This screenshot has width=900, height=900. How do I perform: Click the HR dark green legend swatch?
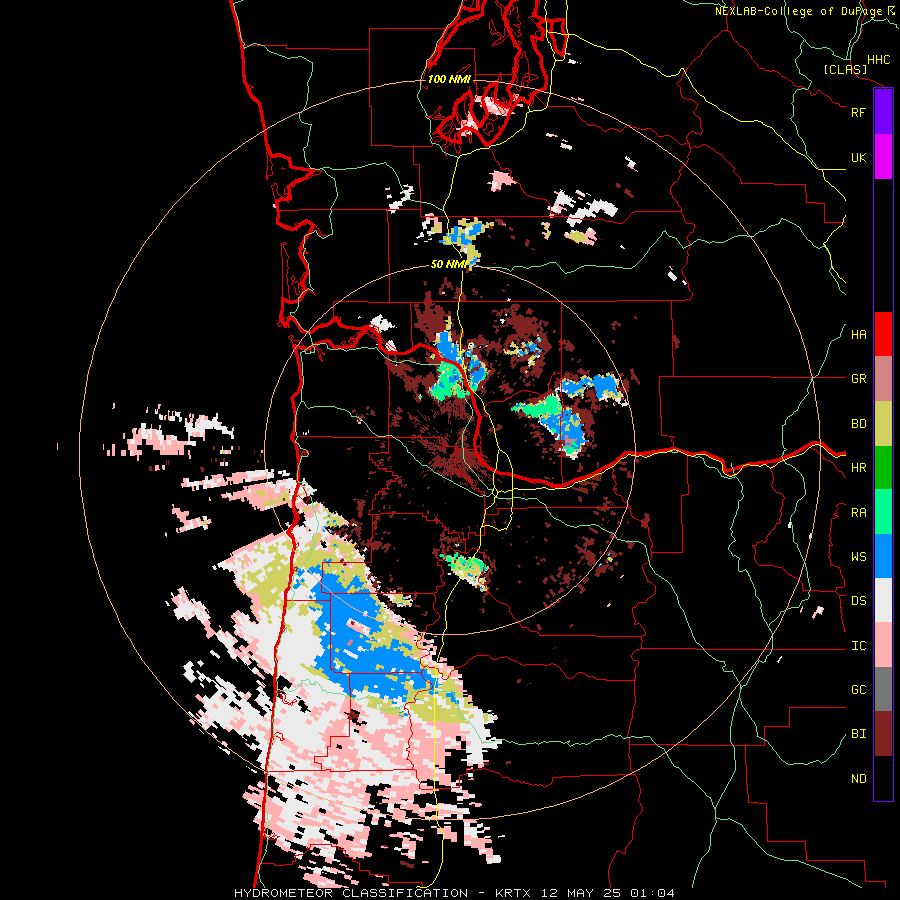883,468
